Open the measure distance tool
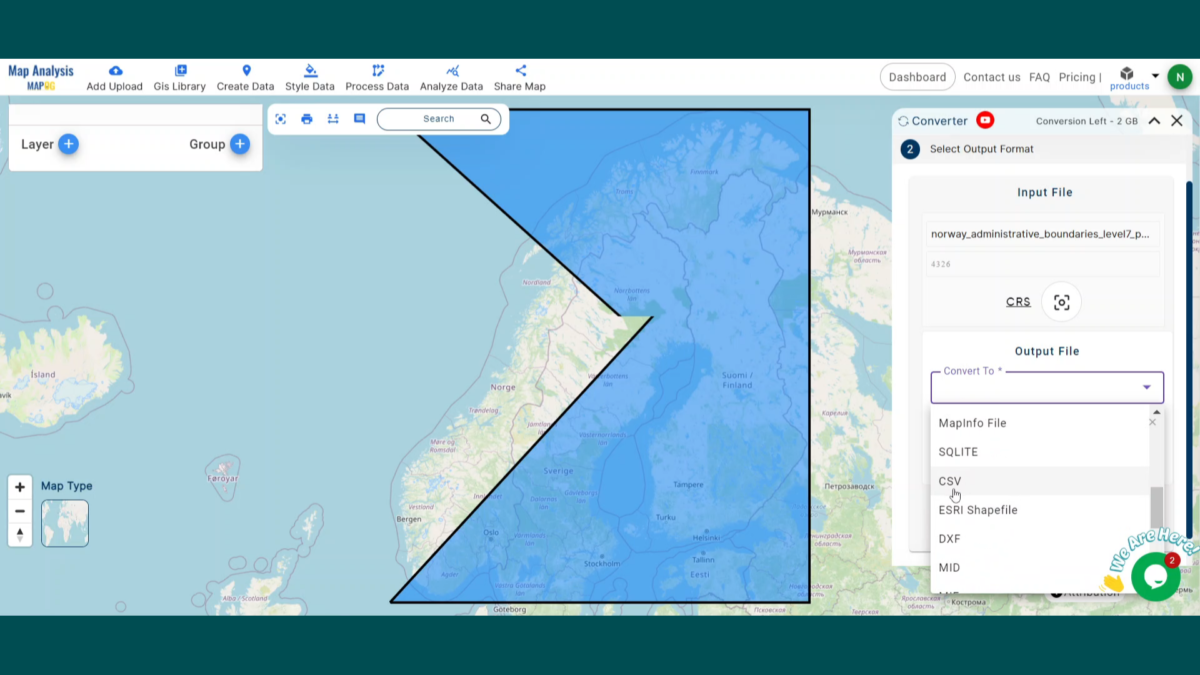This screenshot has width=1200, height=675. tap(333, 119)
